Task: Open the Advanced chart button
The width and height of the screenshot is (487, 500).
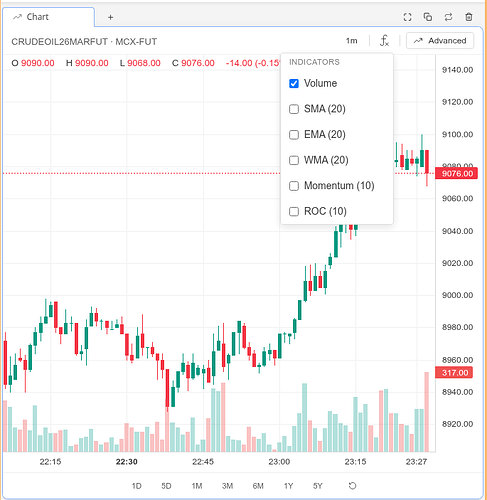Action: 440,41
